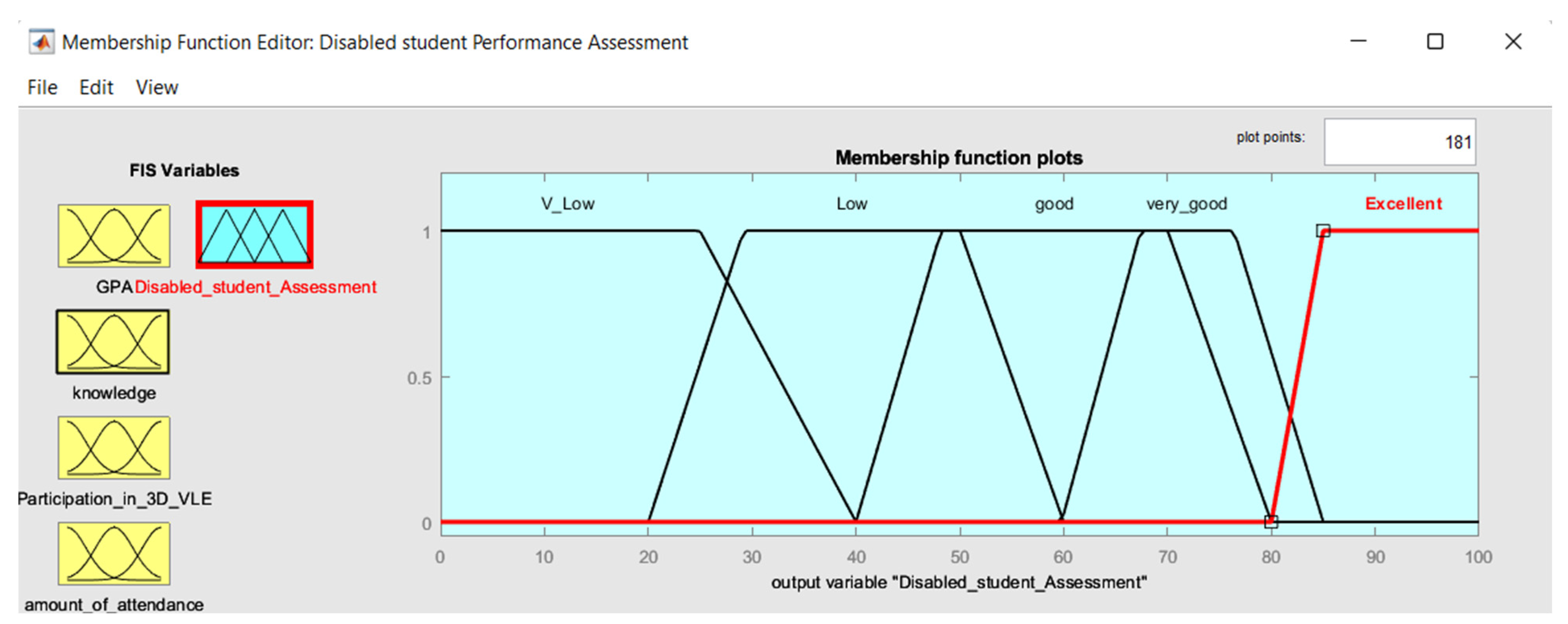Select the very_good membership function label
Image resolution: width=1568 pixels, height=624 pixels.
coord(1186,204)
